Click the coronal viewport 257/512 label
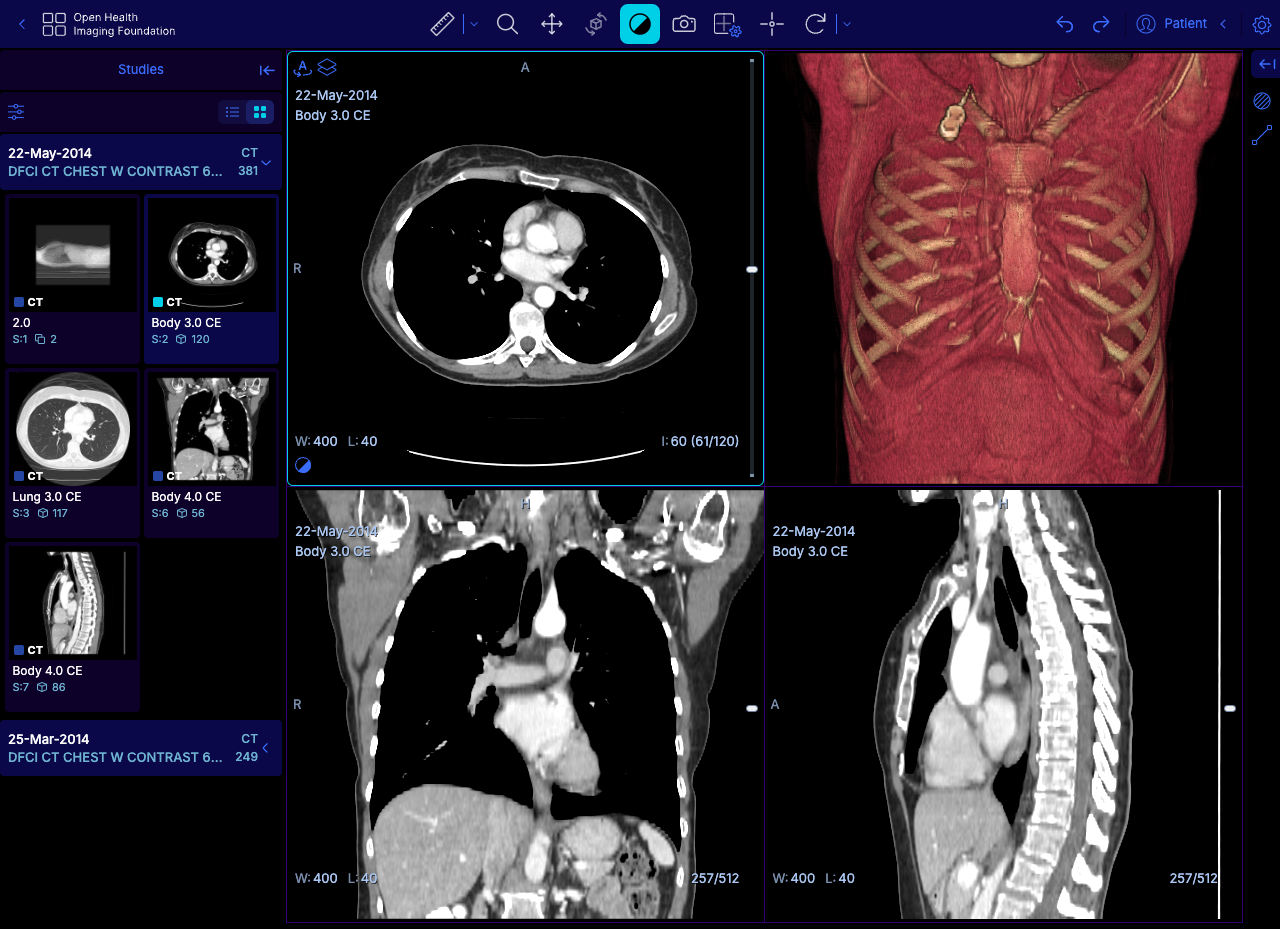The width and height of the screenshot is (1280, 929). point(715,878)
